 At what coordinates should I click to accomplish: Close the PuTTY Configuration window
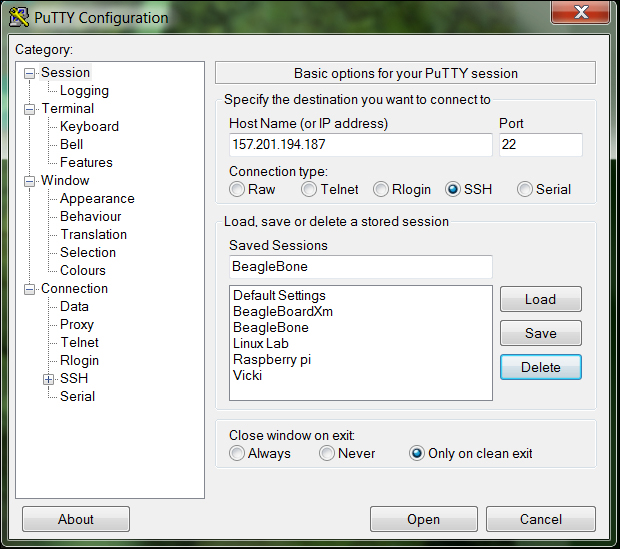click(x=580, y=13)
